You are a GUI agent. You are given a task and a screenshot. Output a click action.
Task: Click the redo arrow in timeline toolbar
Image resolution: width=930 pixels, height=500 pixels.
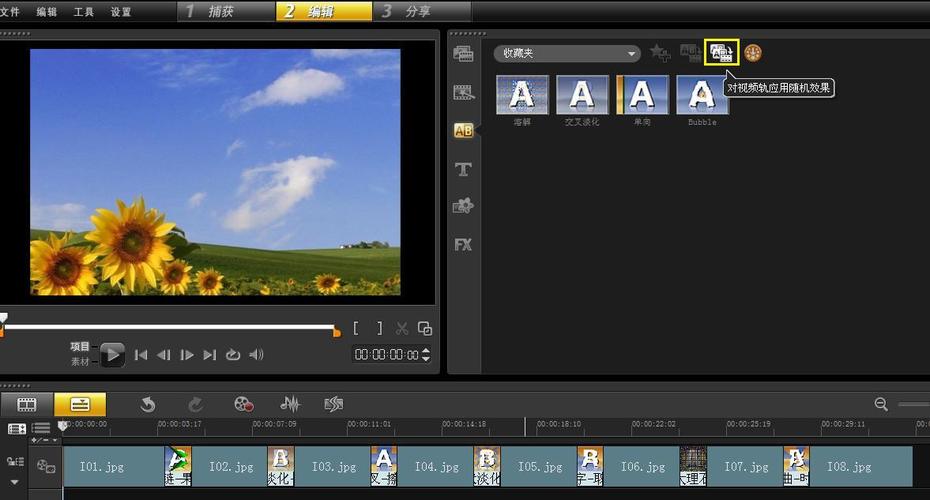point(195,405)
